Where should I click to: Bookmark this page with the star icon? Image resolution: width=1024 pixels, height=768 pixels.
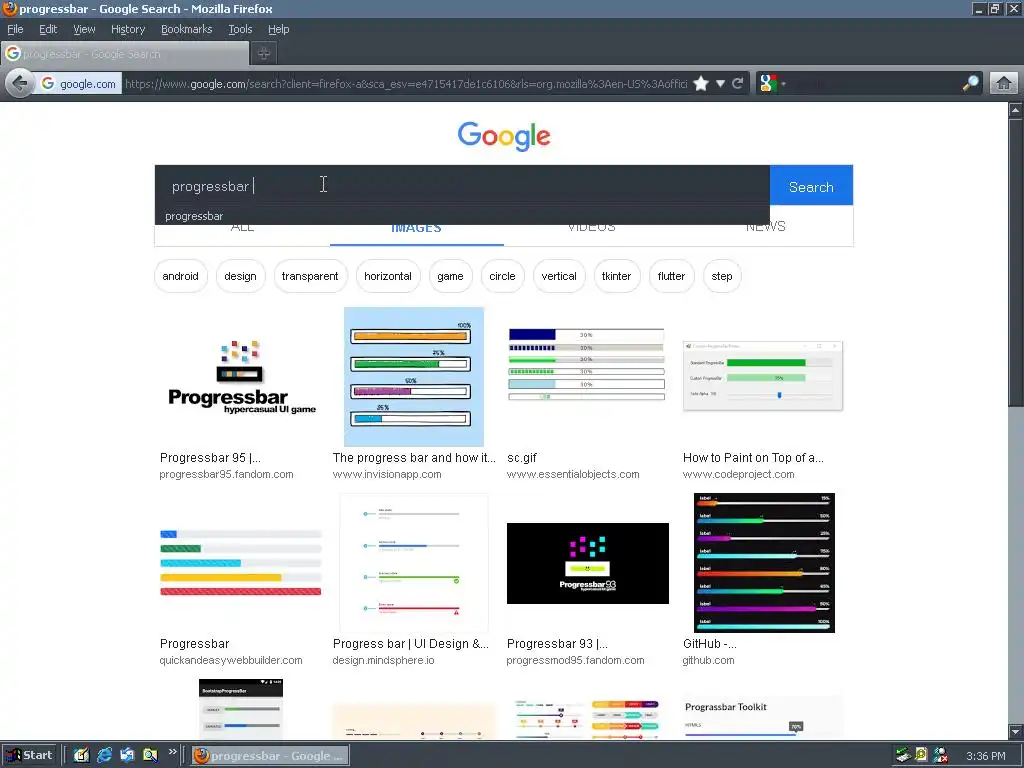pos(701,84)
